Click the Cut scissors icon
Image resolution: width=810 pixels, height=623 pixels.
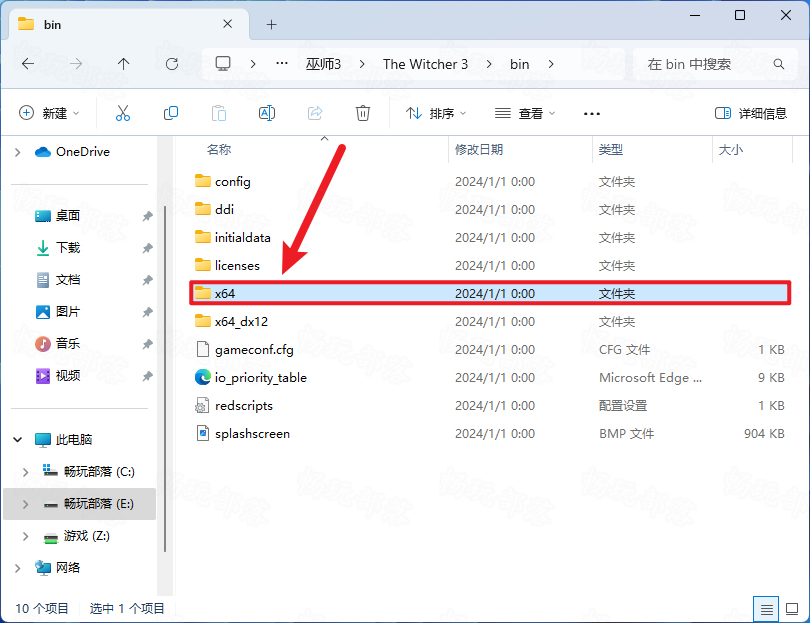point(122,113)
